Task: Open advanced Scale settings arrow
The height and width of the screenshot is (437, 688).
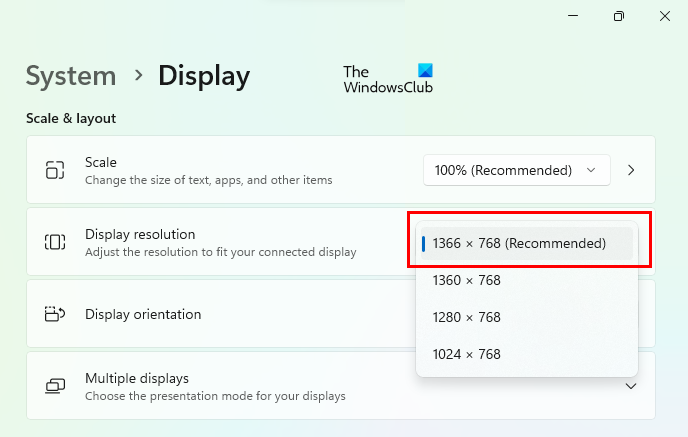Action: (631, 170)
